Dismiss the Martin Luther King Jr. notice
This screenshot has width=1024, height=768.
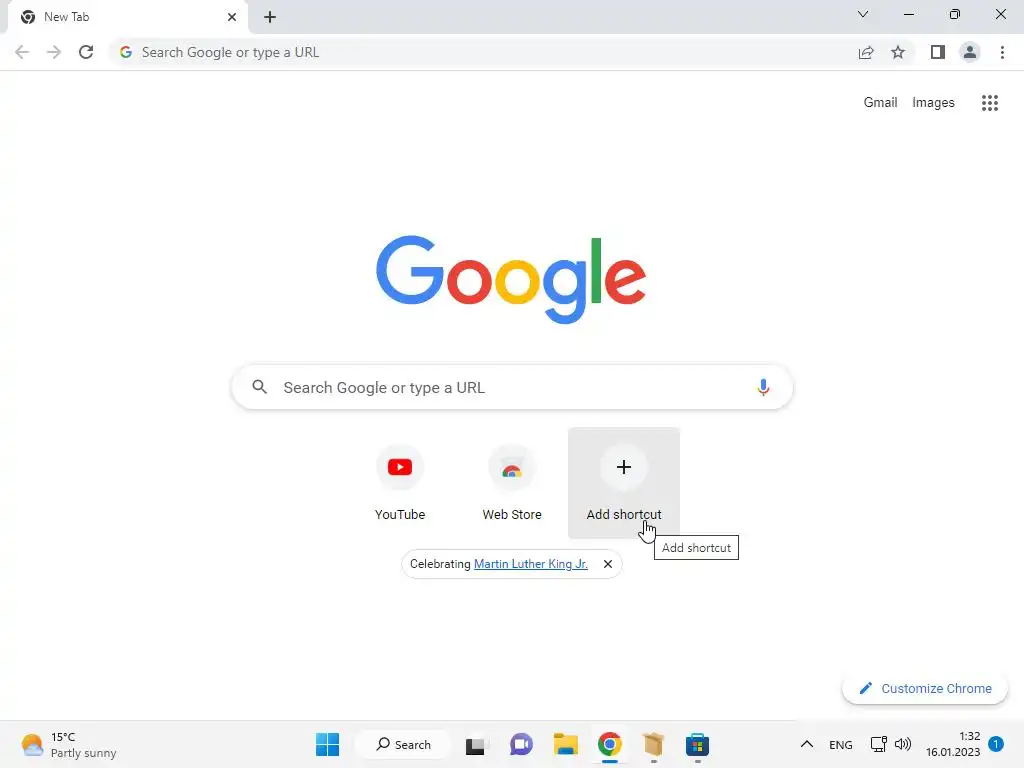[x=608, y=564]
